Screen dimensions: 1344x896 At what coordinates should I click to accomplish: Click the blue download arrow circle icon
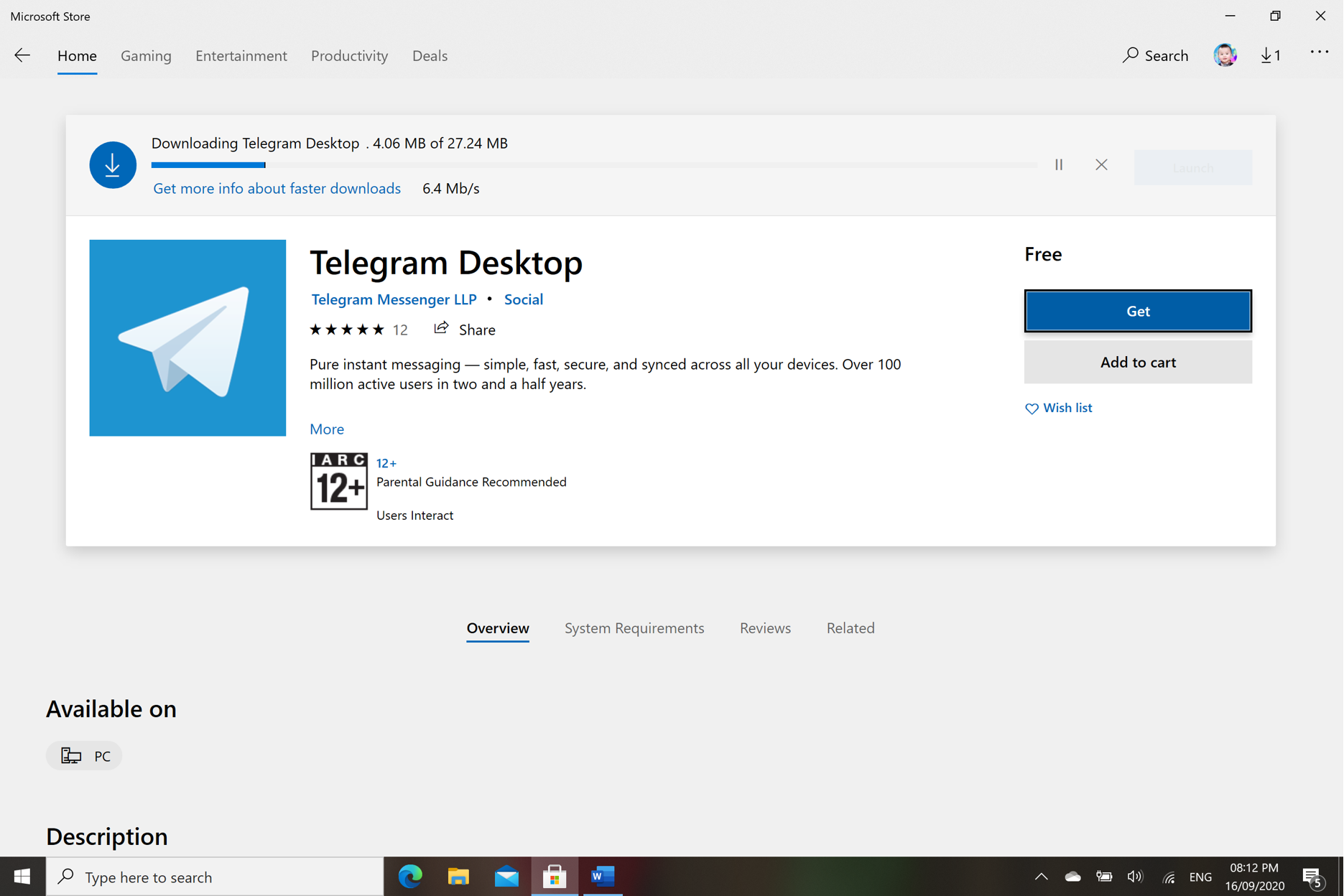point(113,165)
